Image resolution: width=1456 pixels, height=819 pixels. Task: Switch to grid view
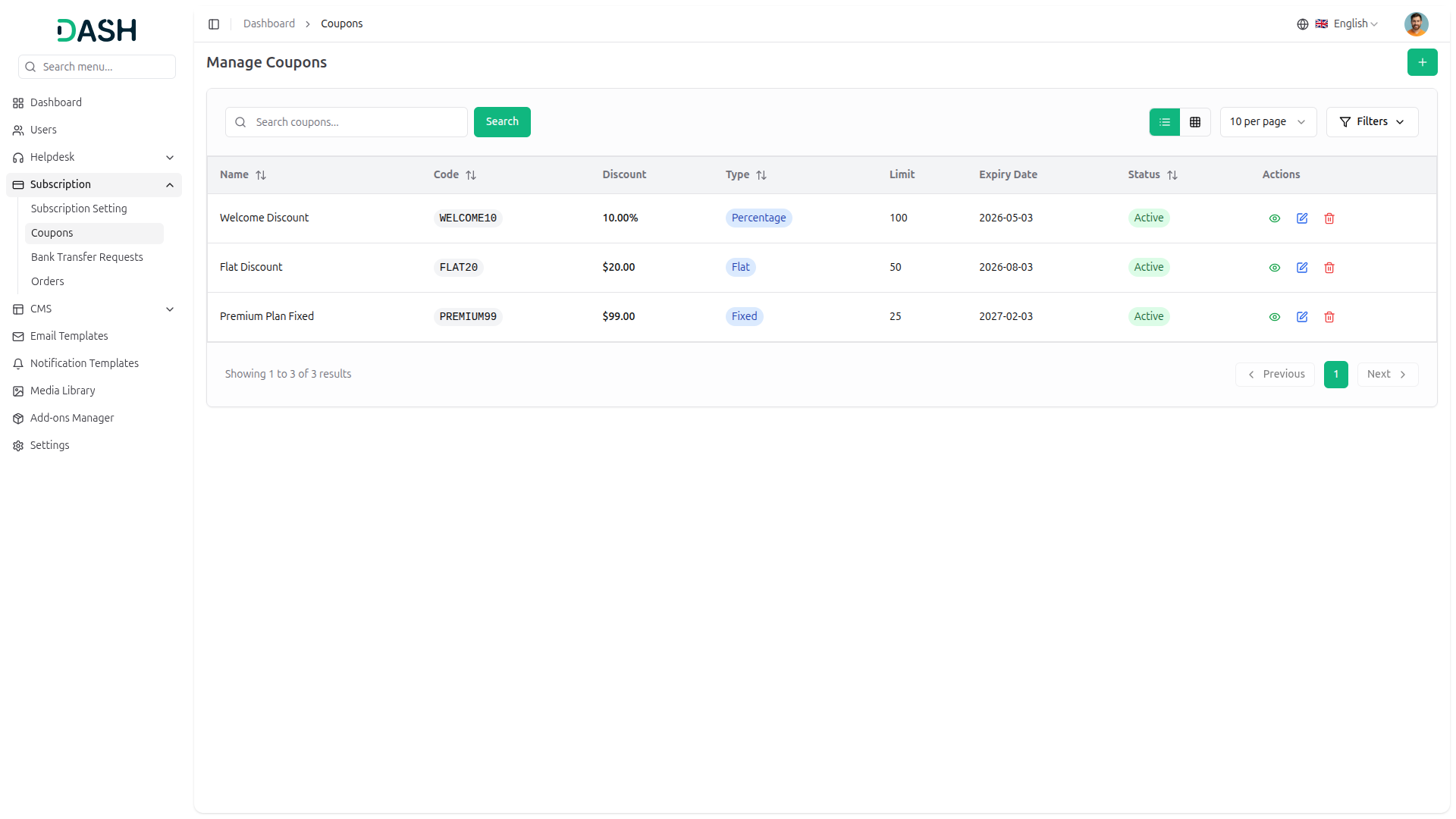(1195, 122)
